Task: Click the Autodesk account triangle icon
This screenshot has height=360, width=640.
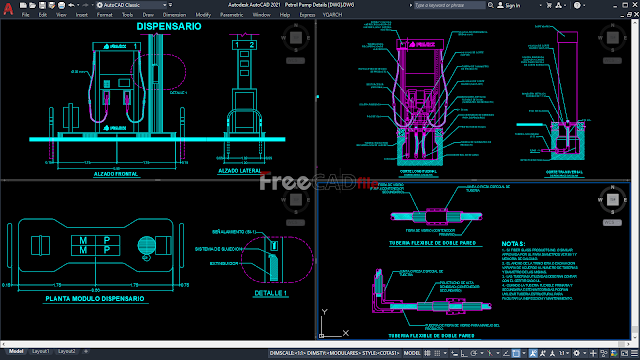Action: coord(558,5)
